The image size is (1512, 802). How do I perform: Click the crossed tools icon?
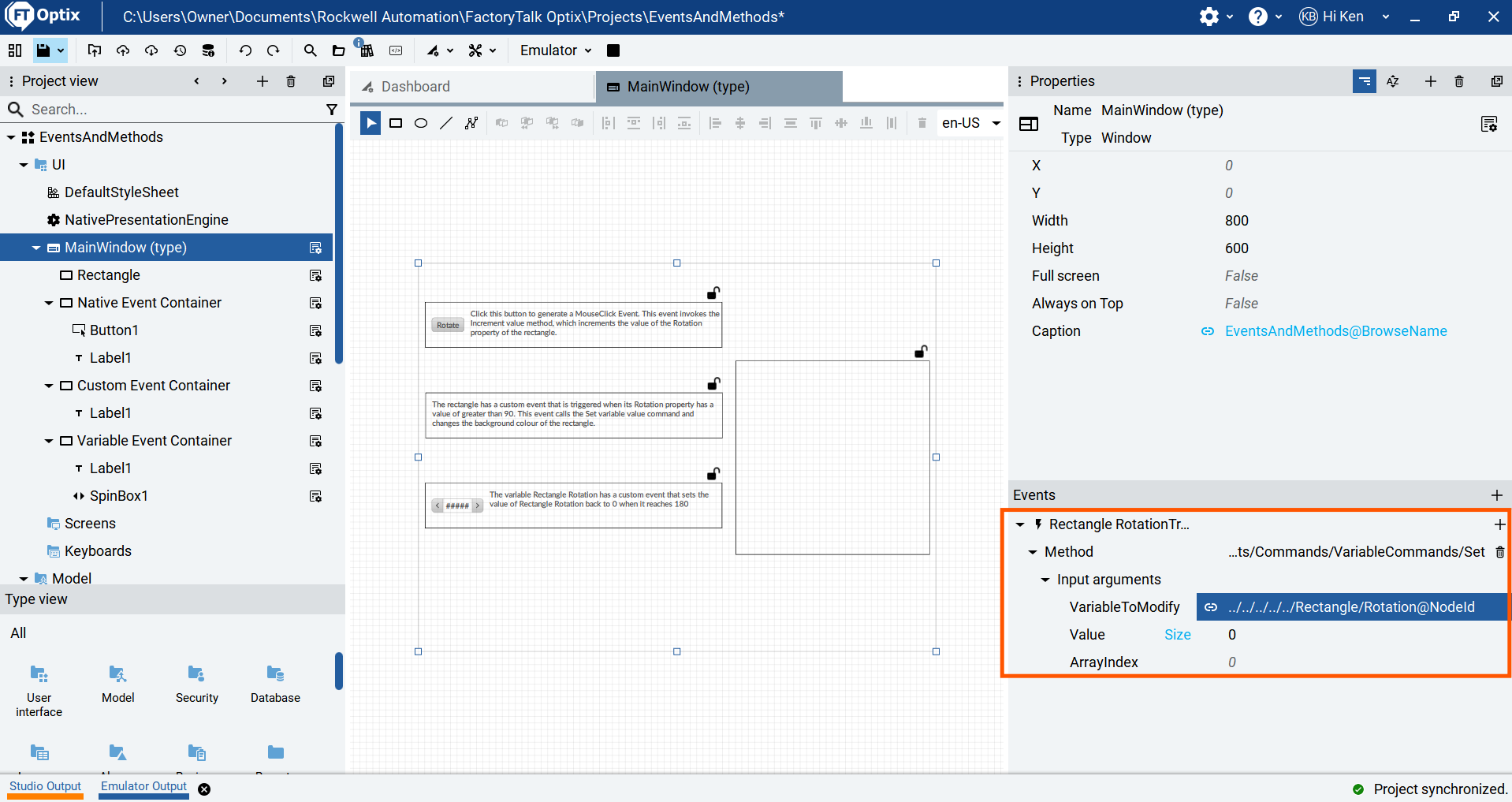click(475, 50)
